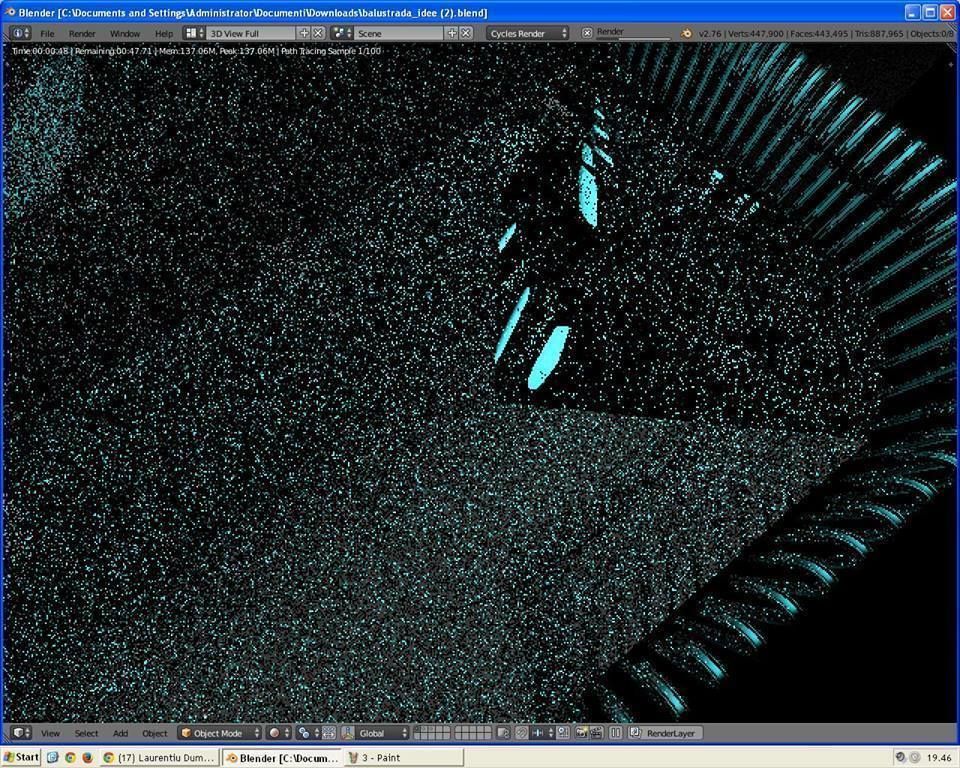Screen dimensions: 960x768
Task: Switch to the 3 - Paint window
Action: tap(404, 758)
